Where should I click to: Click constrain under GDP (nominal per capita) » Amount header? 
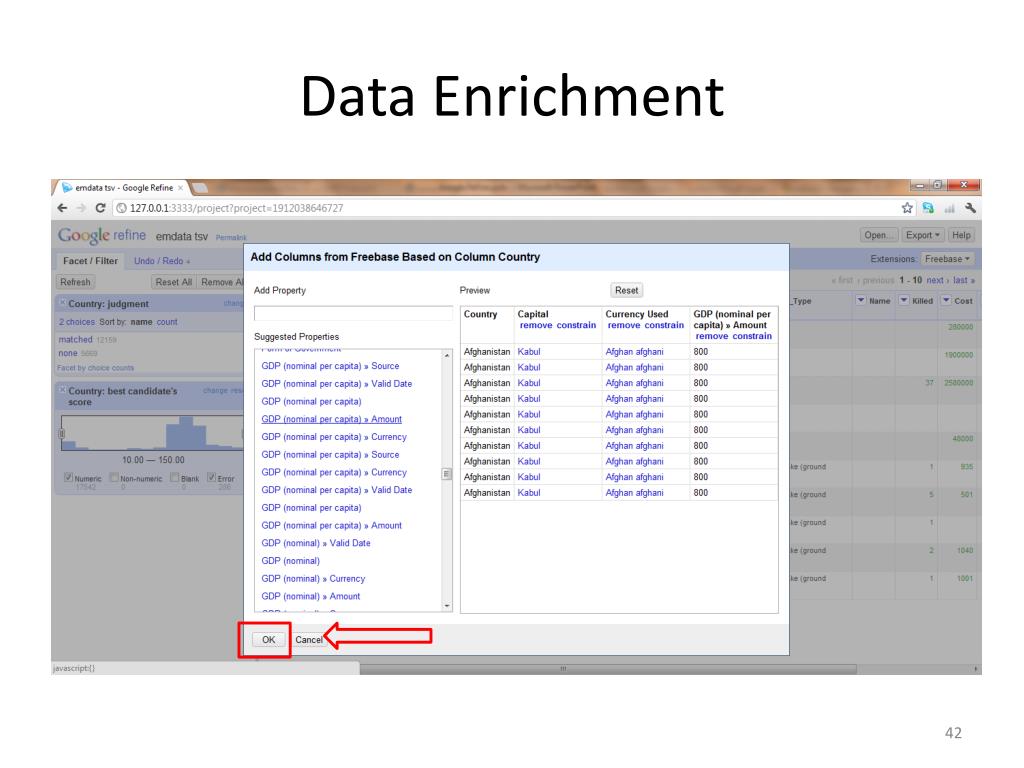tap(752, 336)
